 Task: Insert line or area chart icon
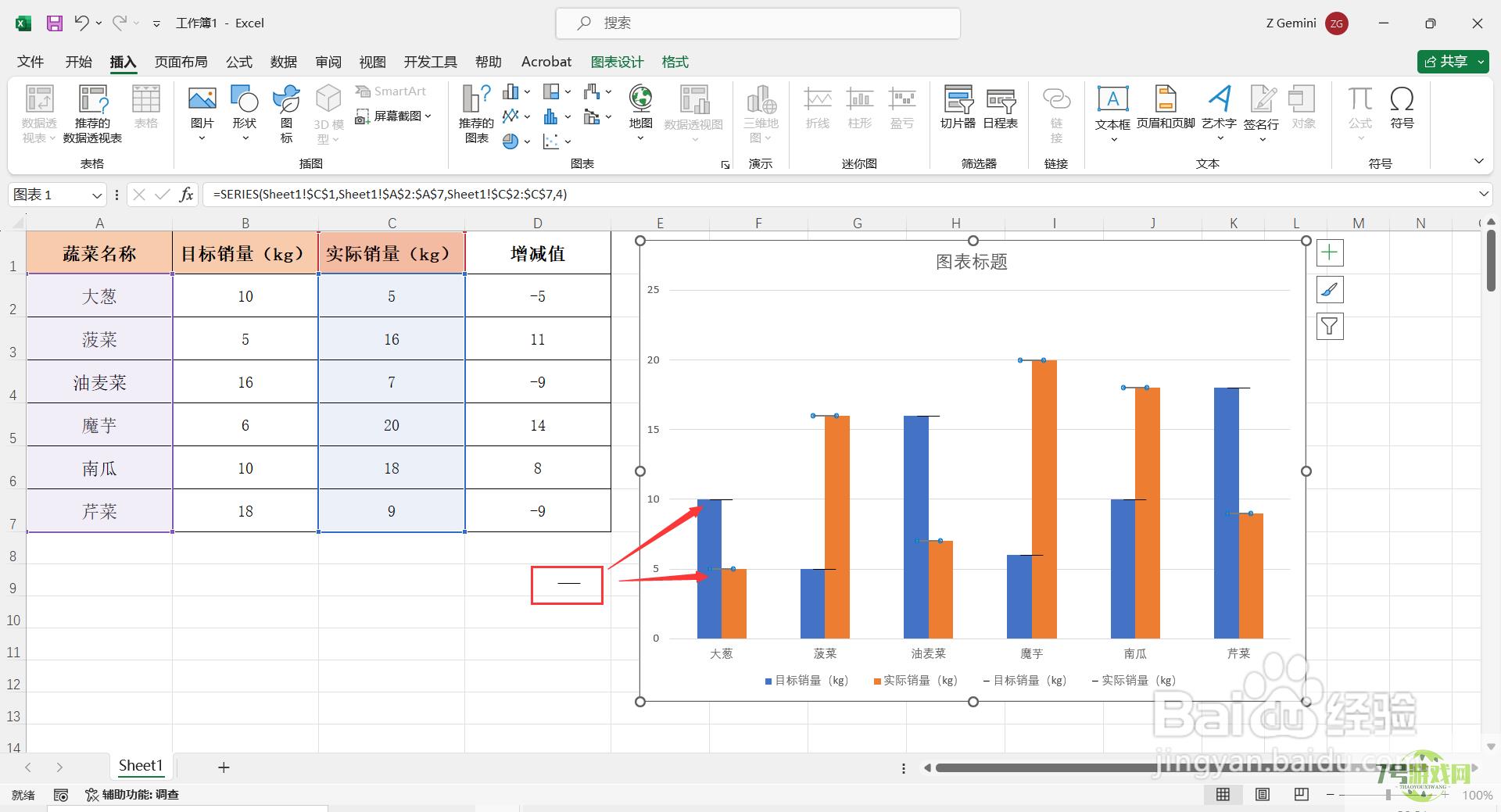(x=510, y=116)
